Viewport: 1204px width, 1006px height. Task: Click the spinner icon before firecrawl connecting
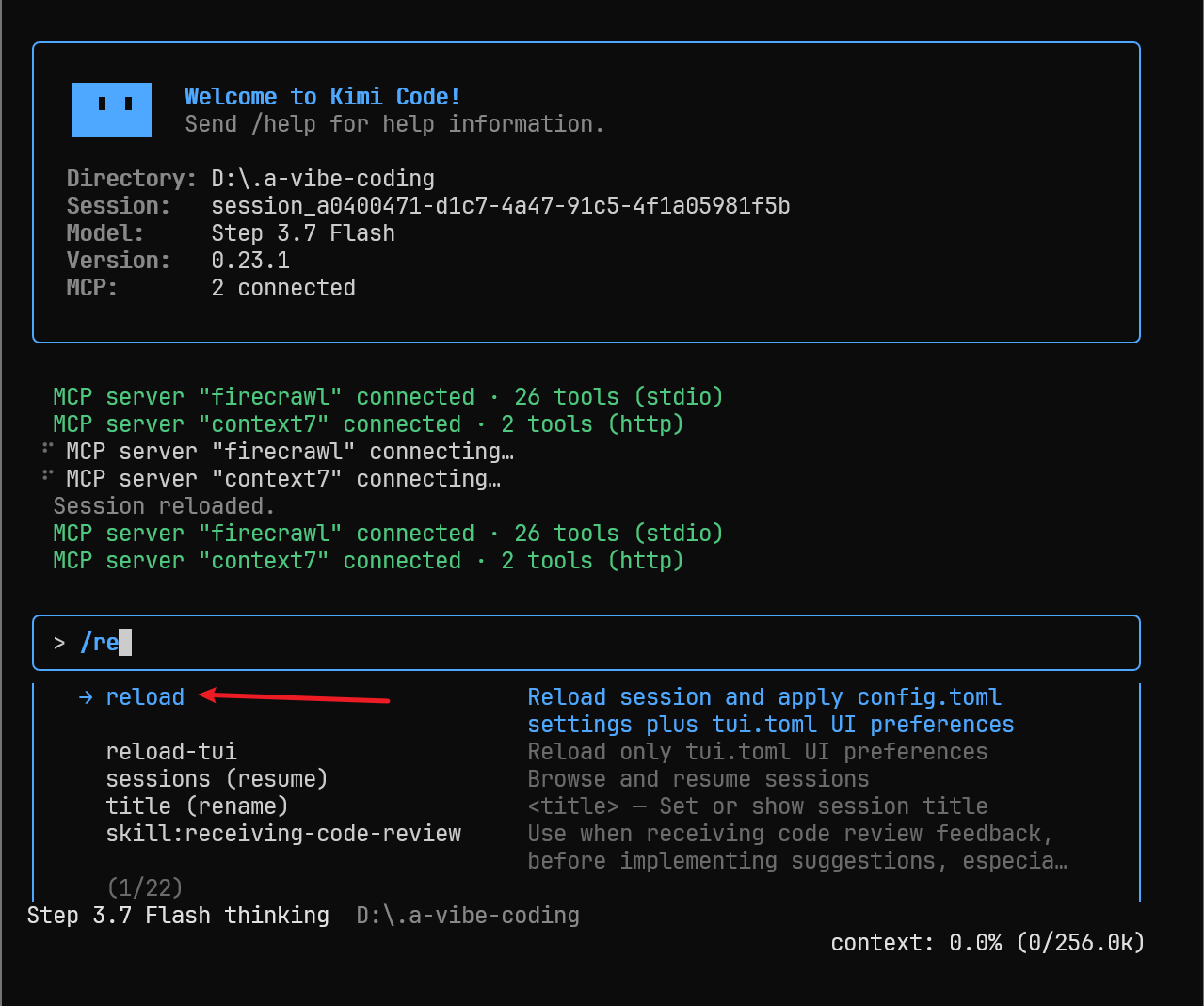coord(47,448)
